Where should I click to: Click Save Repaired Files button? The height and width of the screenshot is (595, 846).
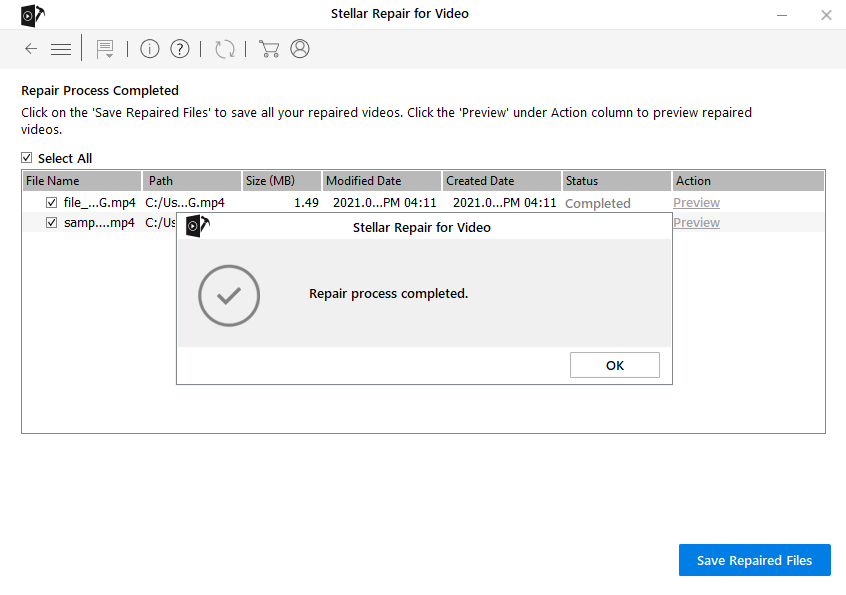coord(754,560)
